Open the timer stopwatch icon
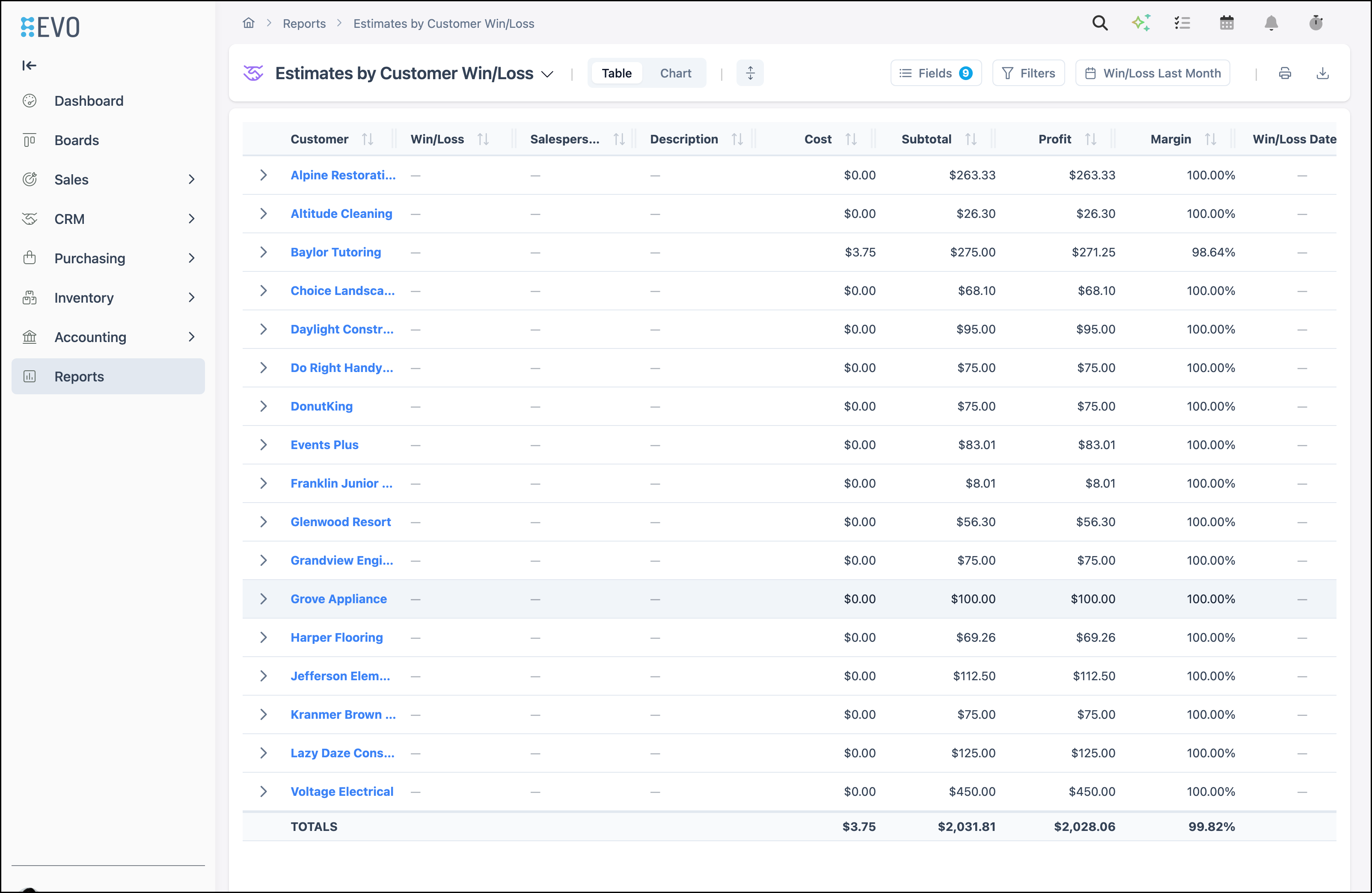This screenshot has height=893, width=1372. point(1316,23)
